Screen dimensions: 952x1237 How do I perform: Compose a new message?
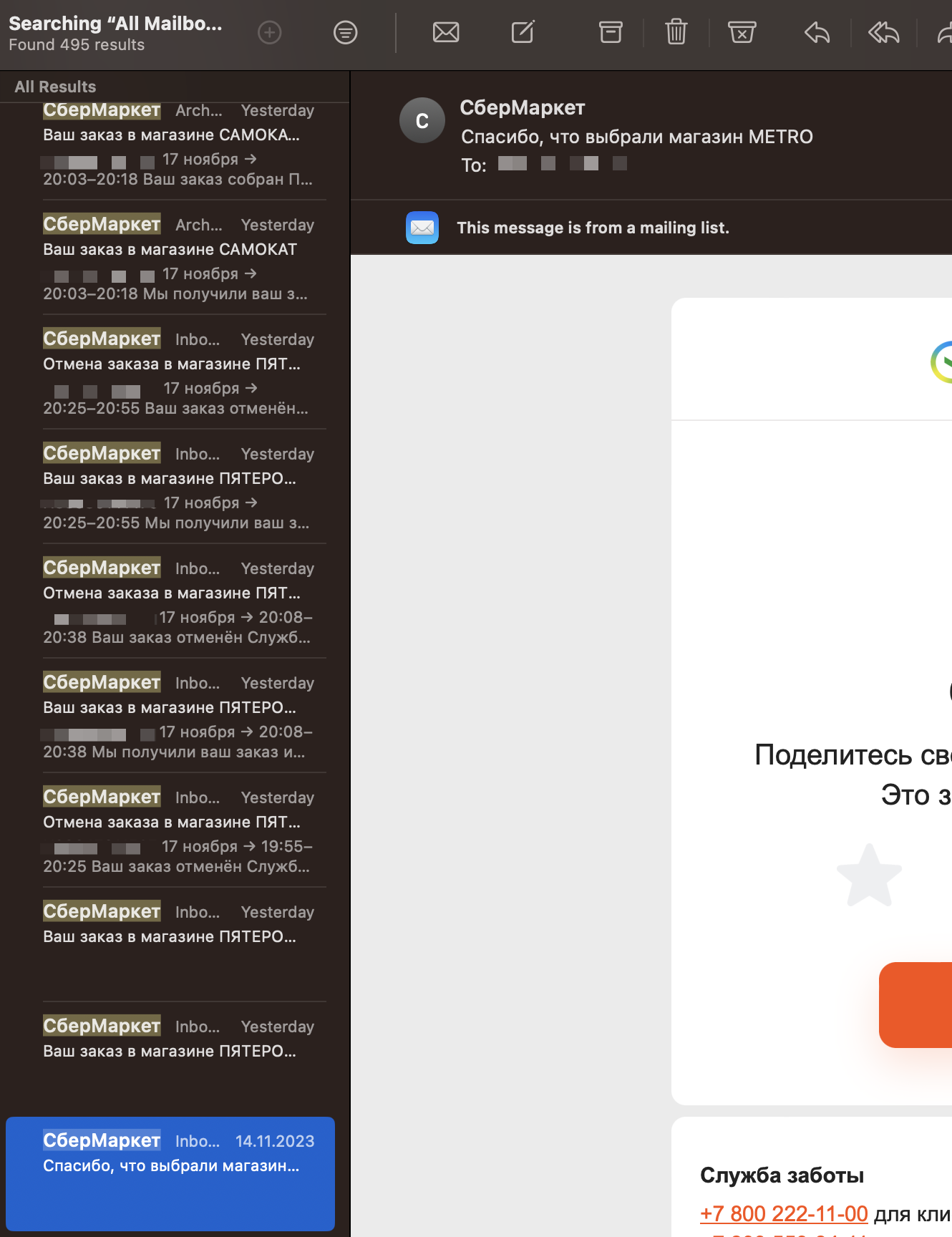(523, 32)
